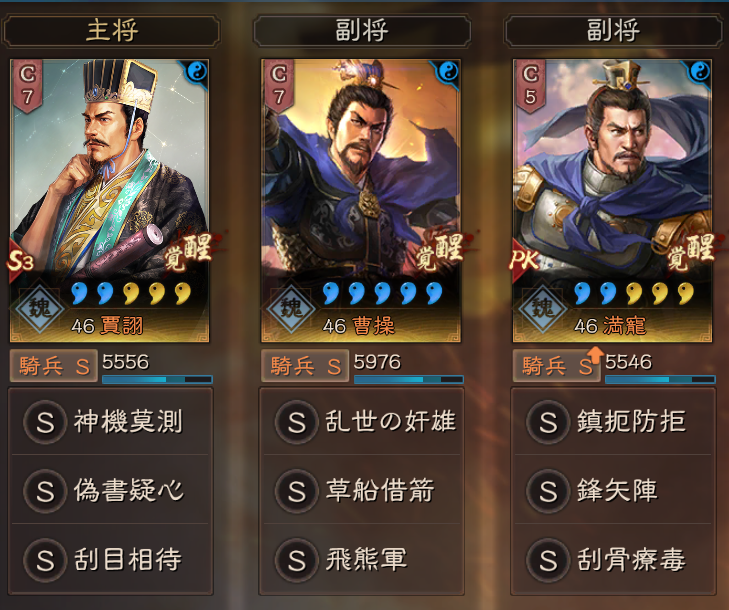Click the PK badge on 満寵's card
This screenshot has width=729, height=610.
524,261
